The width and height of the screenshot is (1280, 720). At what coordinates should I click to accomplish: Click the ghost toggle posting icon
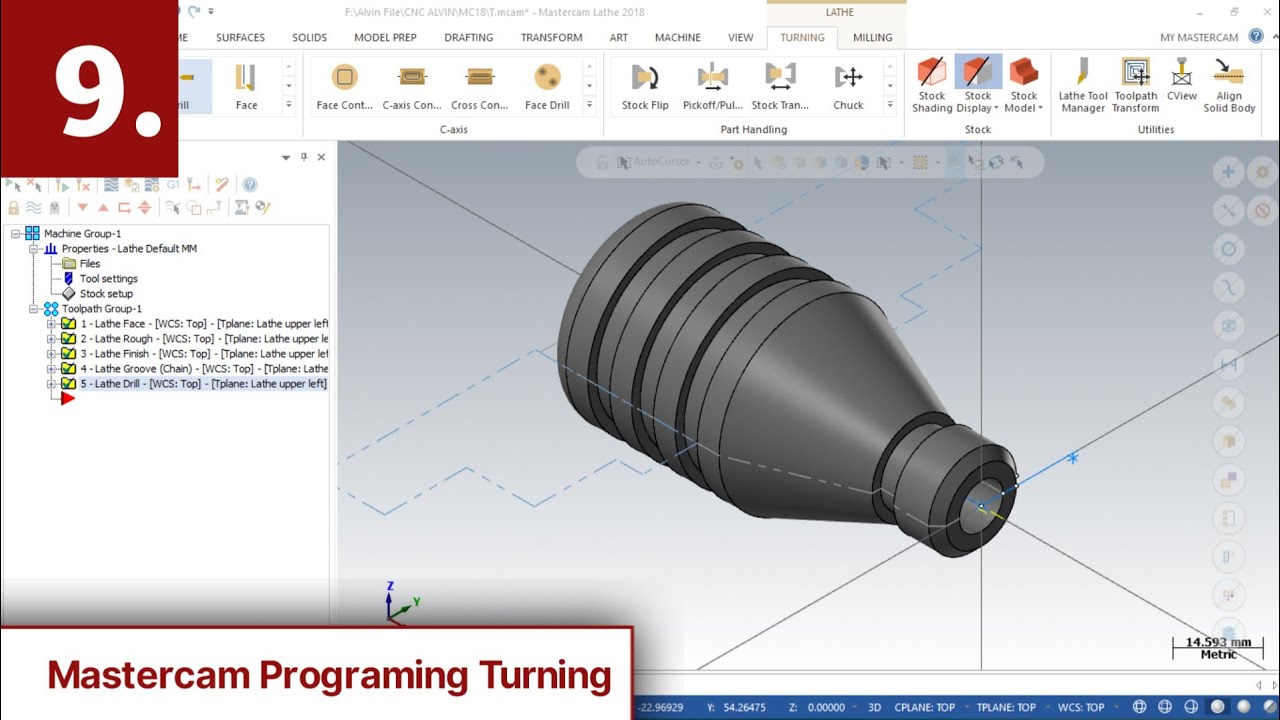click(x=54, y=208)
